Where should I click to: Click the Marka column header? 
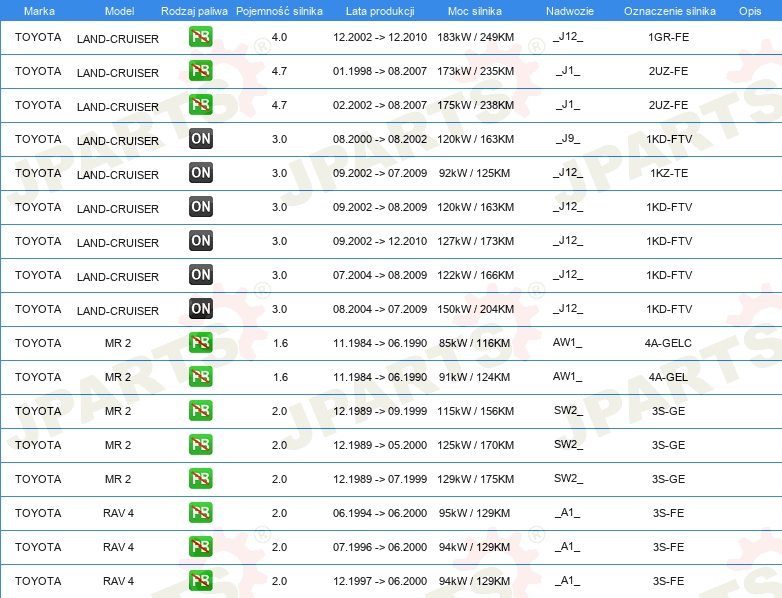coord(39,11)
